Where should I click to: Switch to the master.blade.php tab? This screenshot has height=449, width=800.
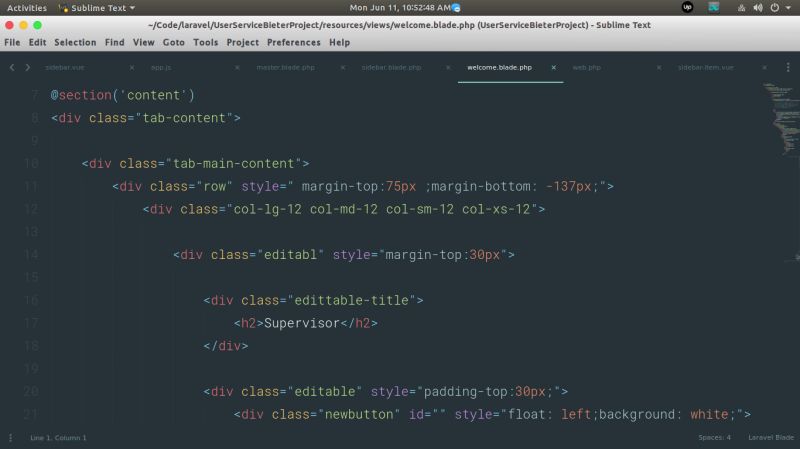pos(285,67)
